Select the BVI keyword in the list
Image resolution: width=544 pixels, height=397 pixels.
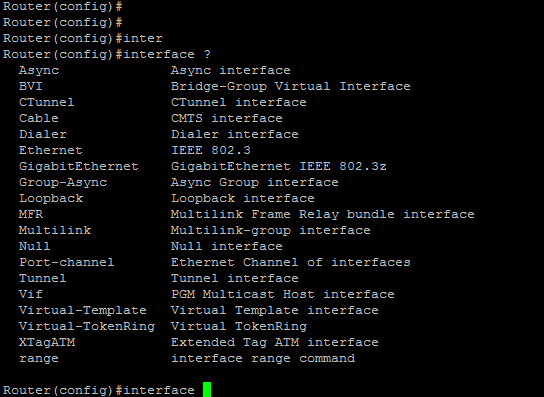[x=31, y=86]
